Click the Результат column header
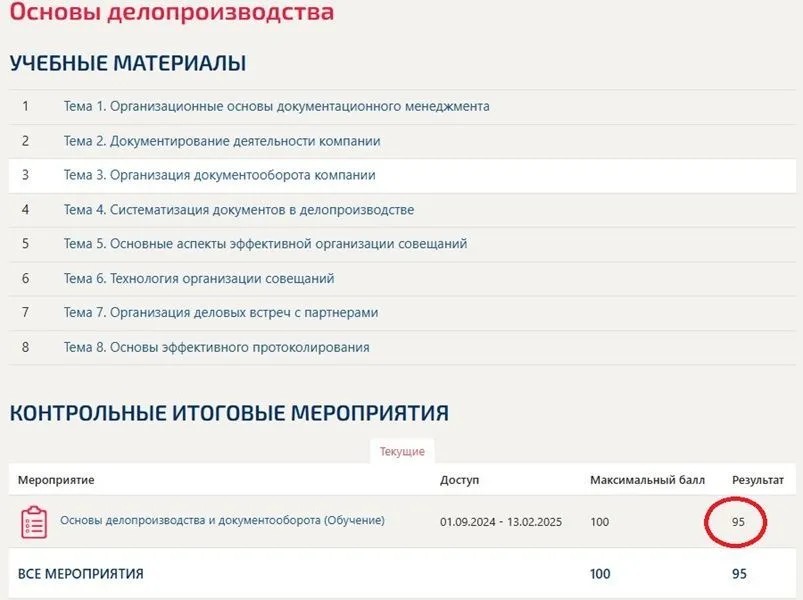Viewport: 803px width, 600px height. pos(758,480)
